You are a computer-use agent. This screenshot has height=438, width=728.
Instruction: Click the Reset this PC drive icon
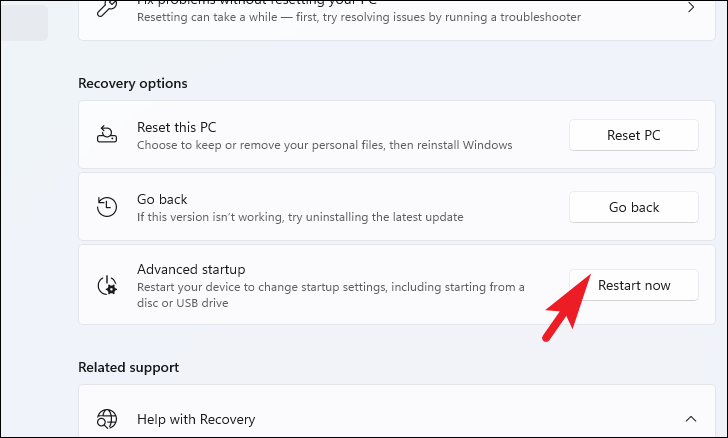coord(107,134)
